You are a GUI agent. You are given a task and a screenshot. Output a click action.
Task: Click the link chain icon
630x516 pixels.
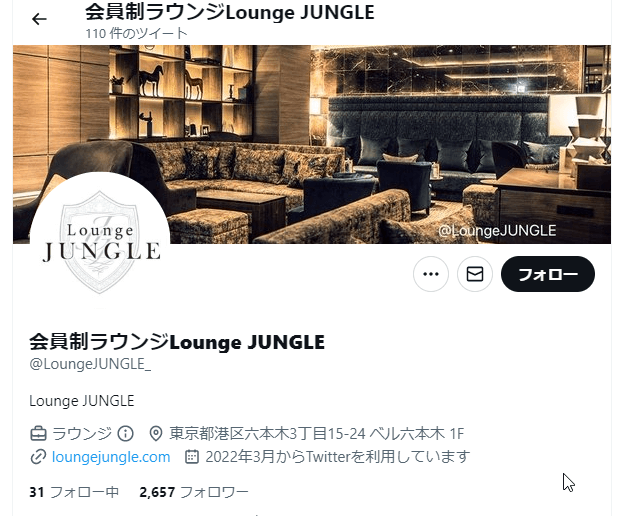pos(38,457)
